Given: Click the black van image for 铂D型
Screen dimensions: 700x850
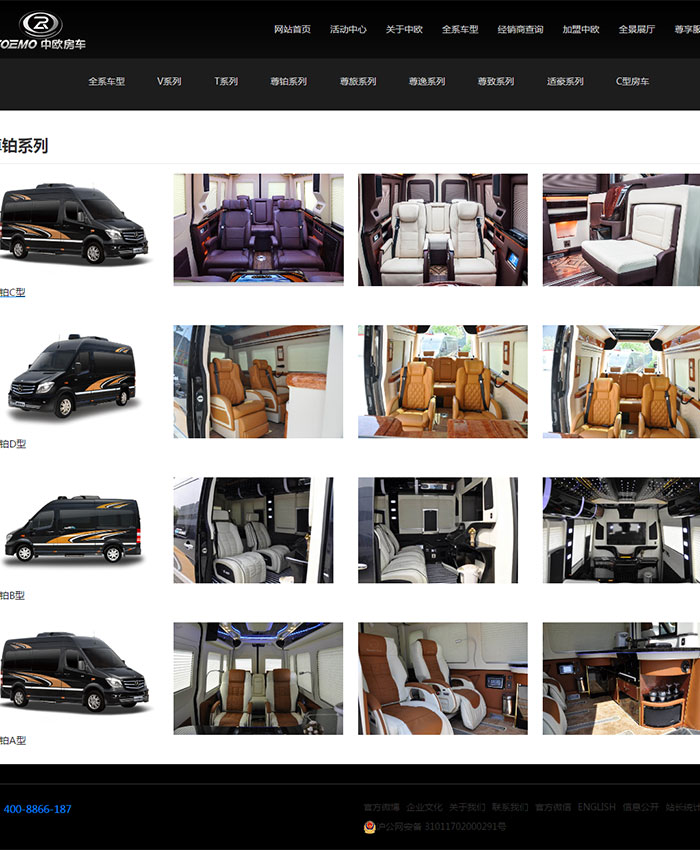Looking at the screenshot, I should 72,376.
